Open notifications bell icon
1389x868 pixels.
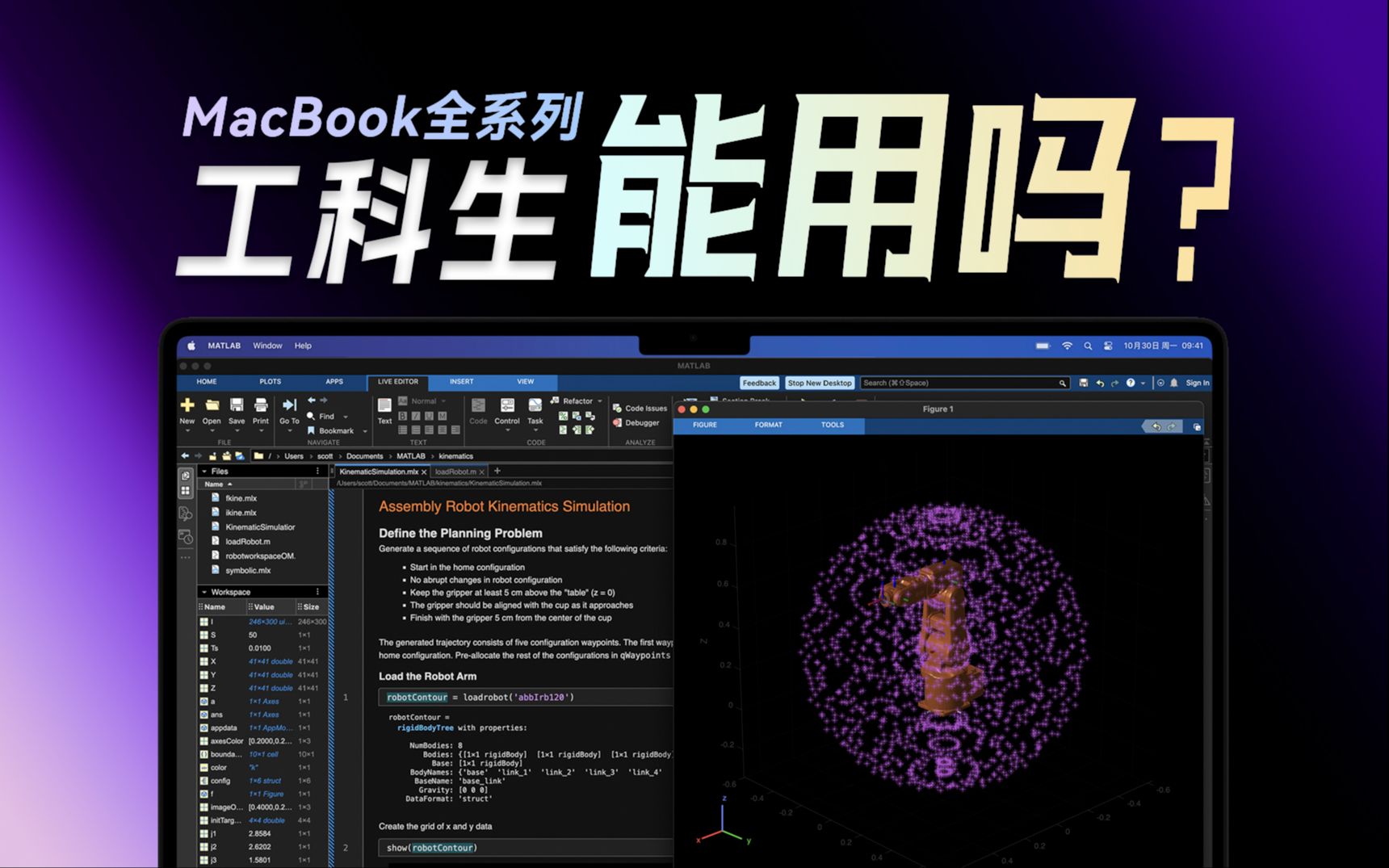tap(1174, 383)
